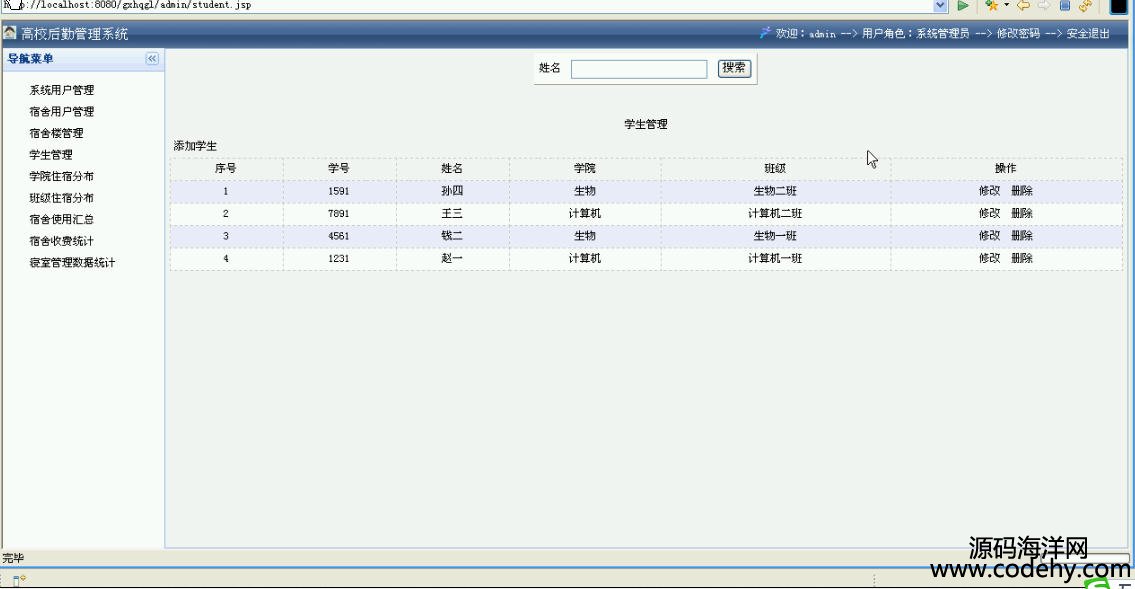Image resolution: width=1135 pixels, height=589 pixels.
Task: Click the name 赵一 in the table
Action: pos(452,258)
